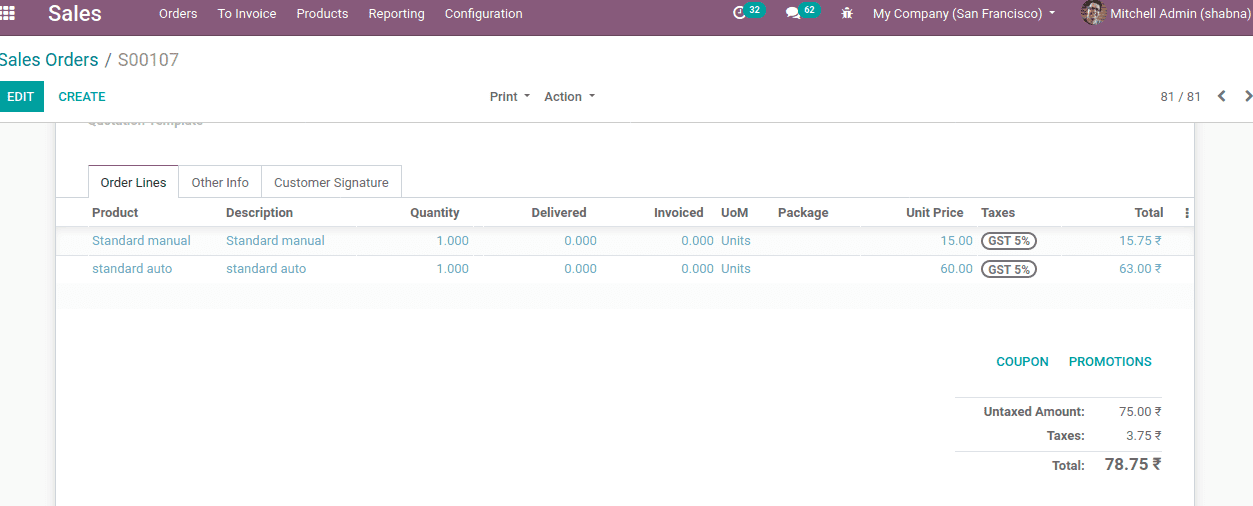
Task: Click line total 63.00 ₹
Action: click(x=1140, y=269)
